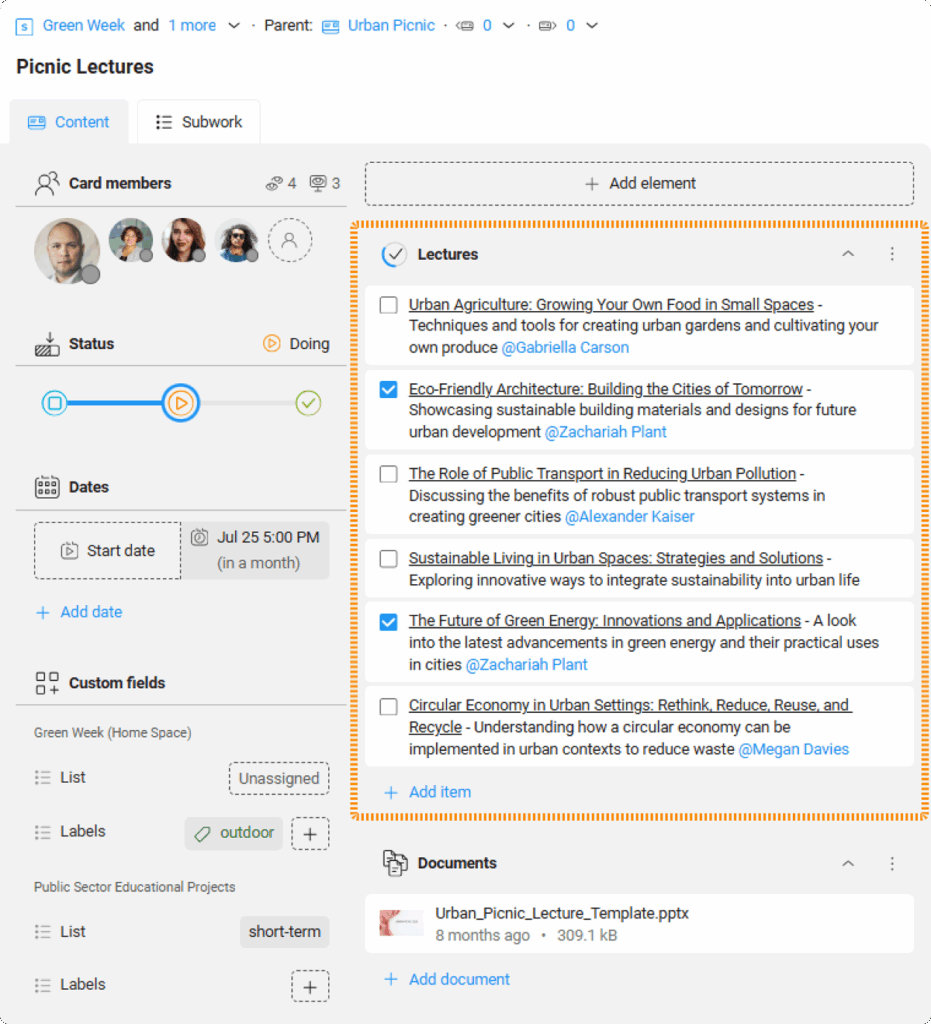Collapse the Lectures section with the chevron

point(848,254)
